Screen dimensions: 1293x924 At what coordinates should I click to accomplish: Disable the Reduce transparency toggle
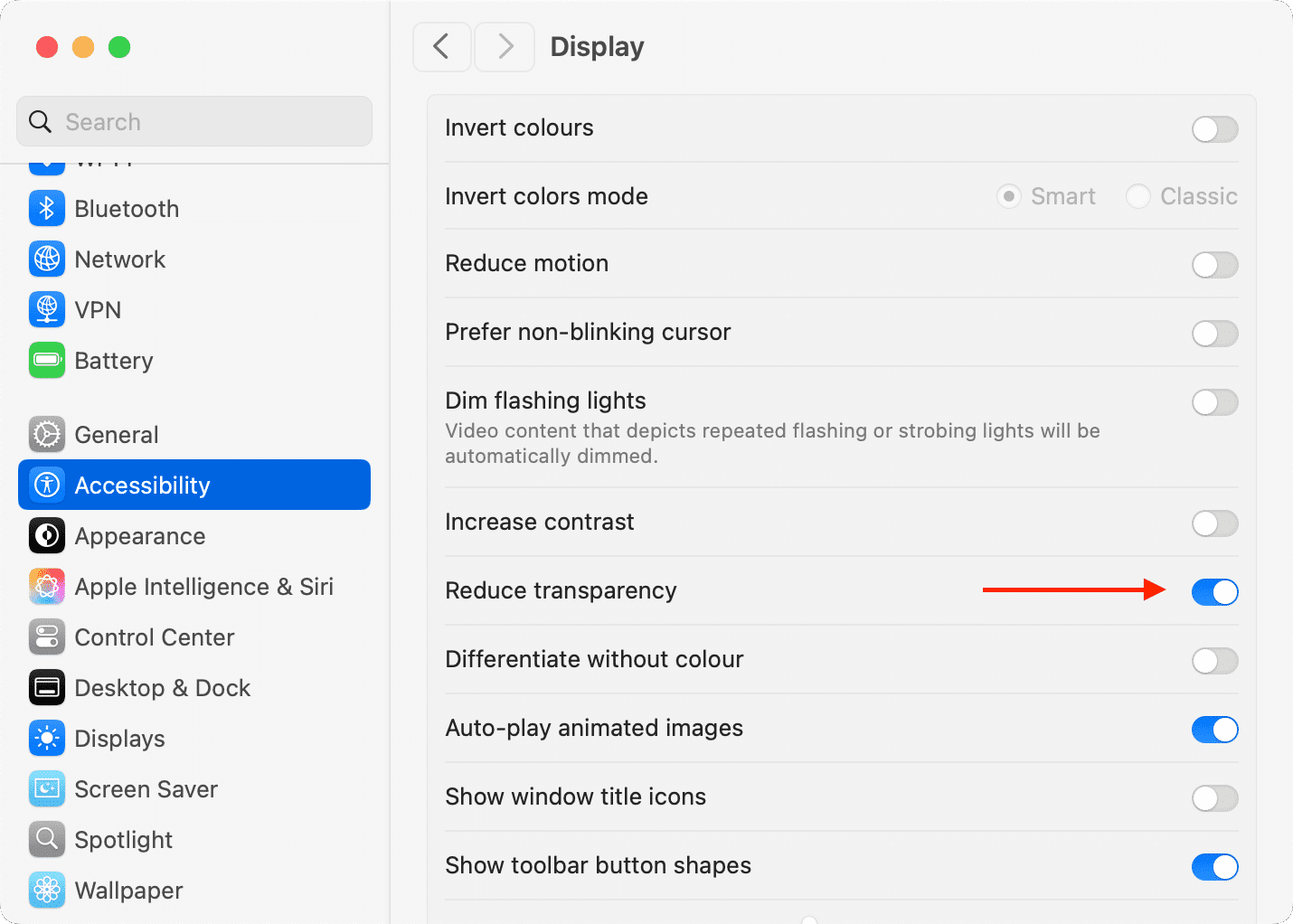[x=1214, y=592]
